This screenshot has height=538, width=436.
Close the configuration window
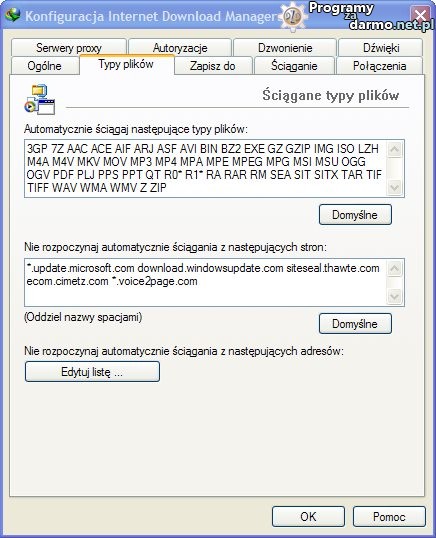pos(420,15)
